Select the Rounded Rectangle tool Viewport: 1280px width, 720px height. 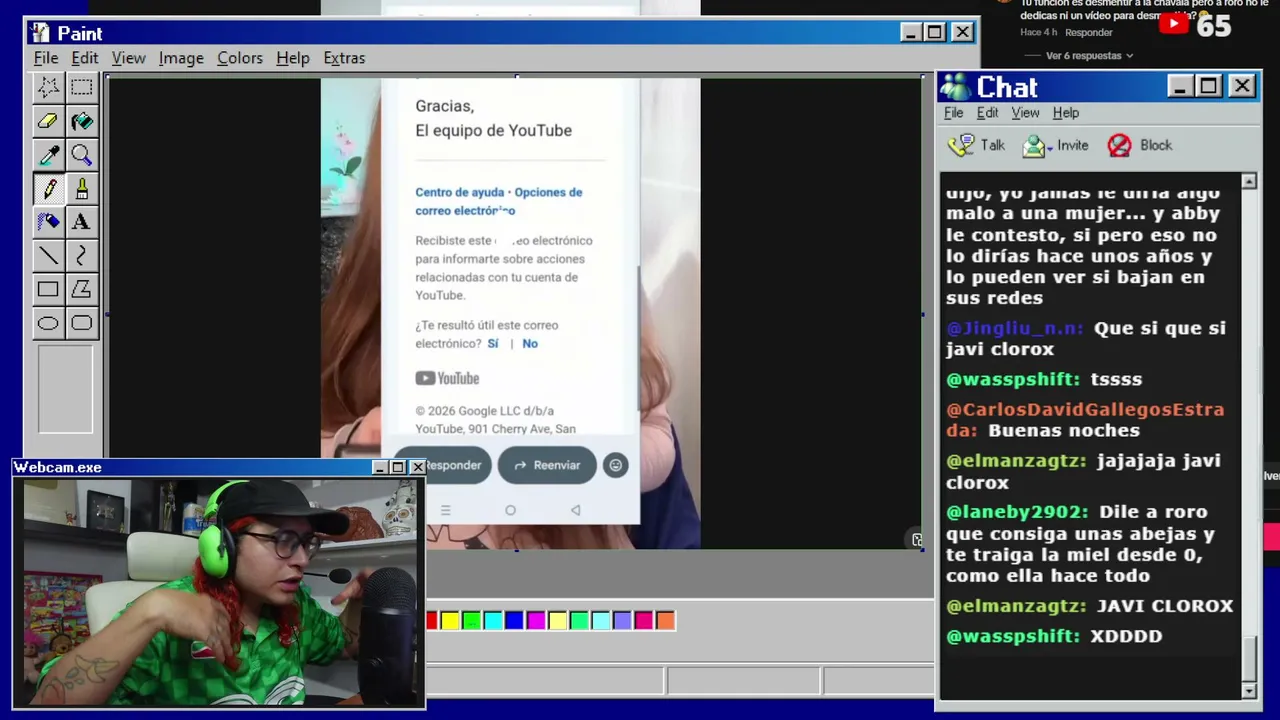82,323
